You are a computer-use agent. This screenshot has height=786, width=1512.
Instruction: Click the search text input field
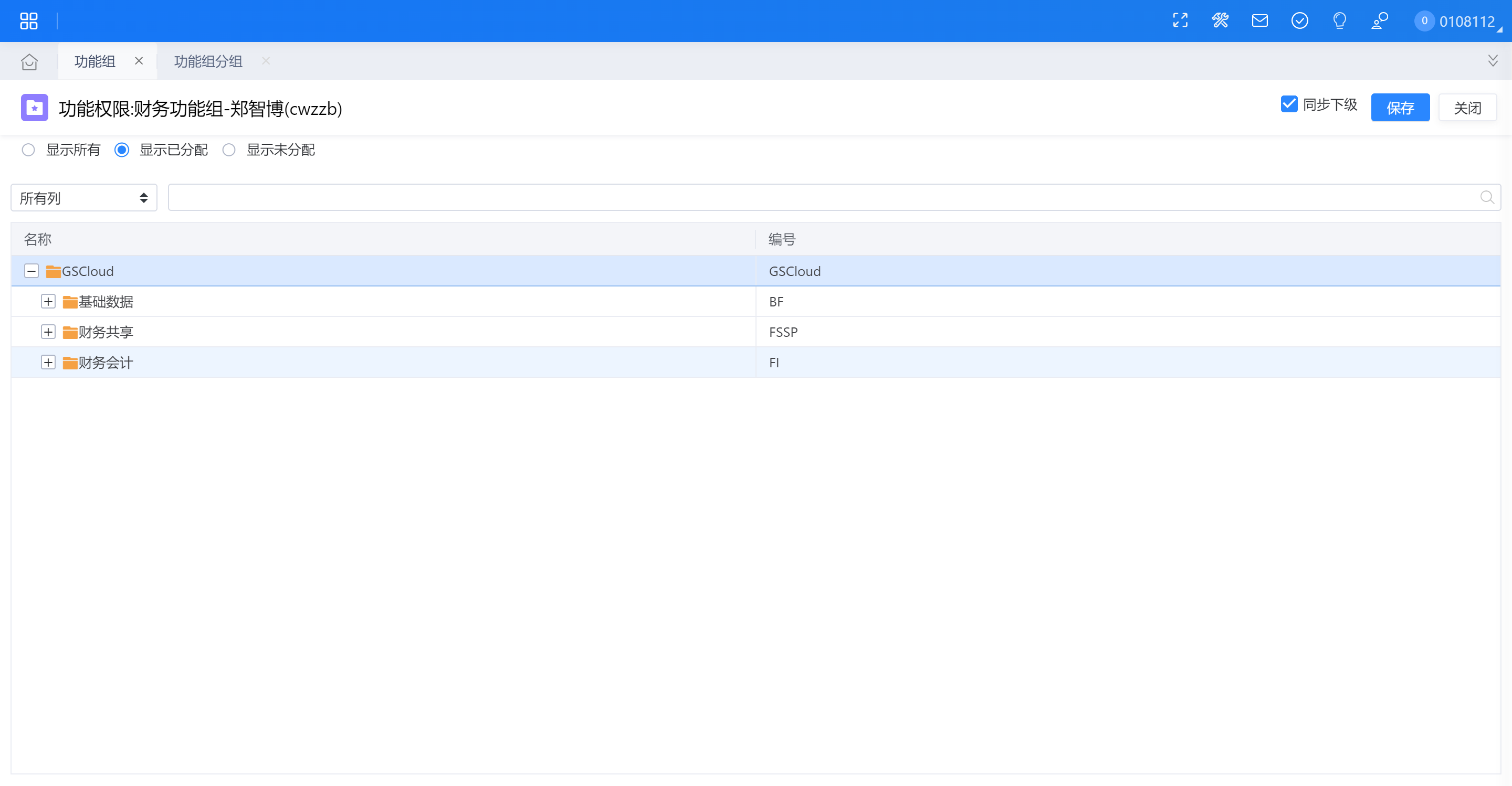point(822,198)
